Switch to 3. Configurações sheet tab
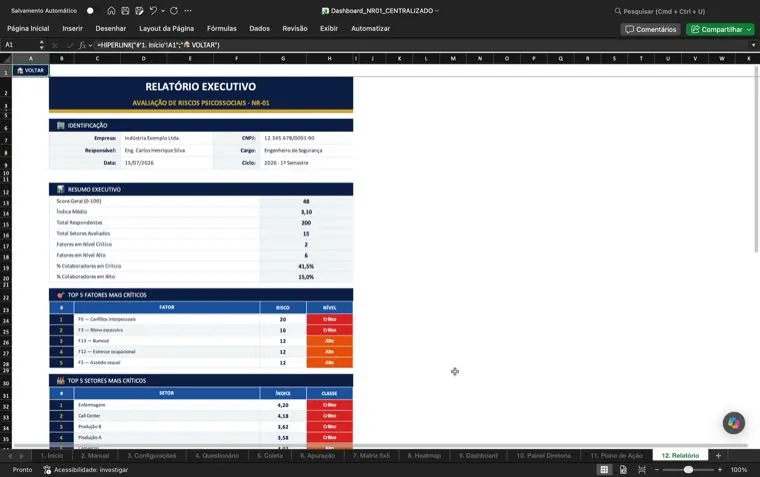 coord(152,456)
